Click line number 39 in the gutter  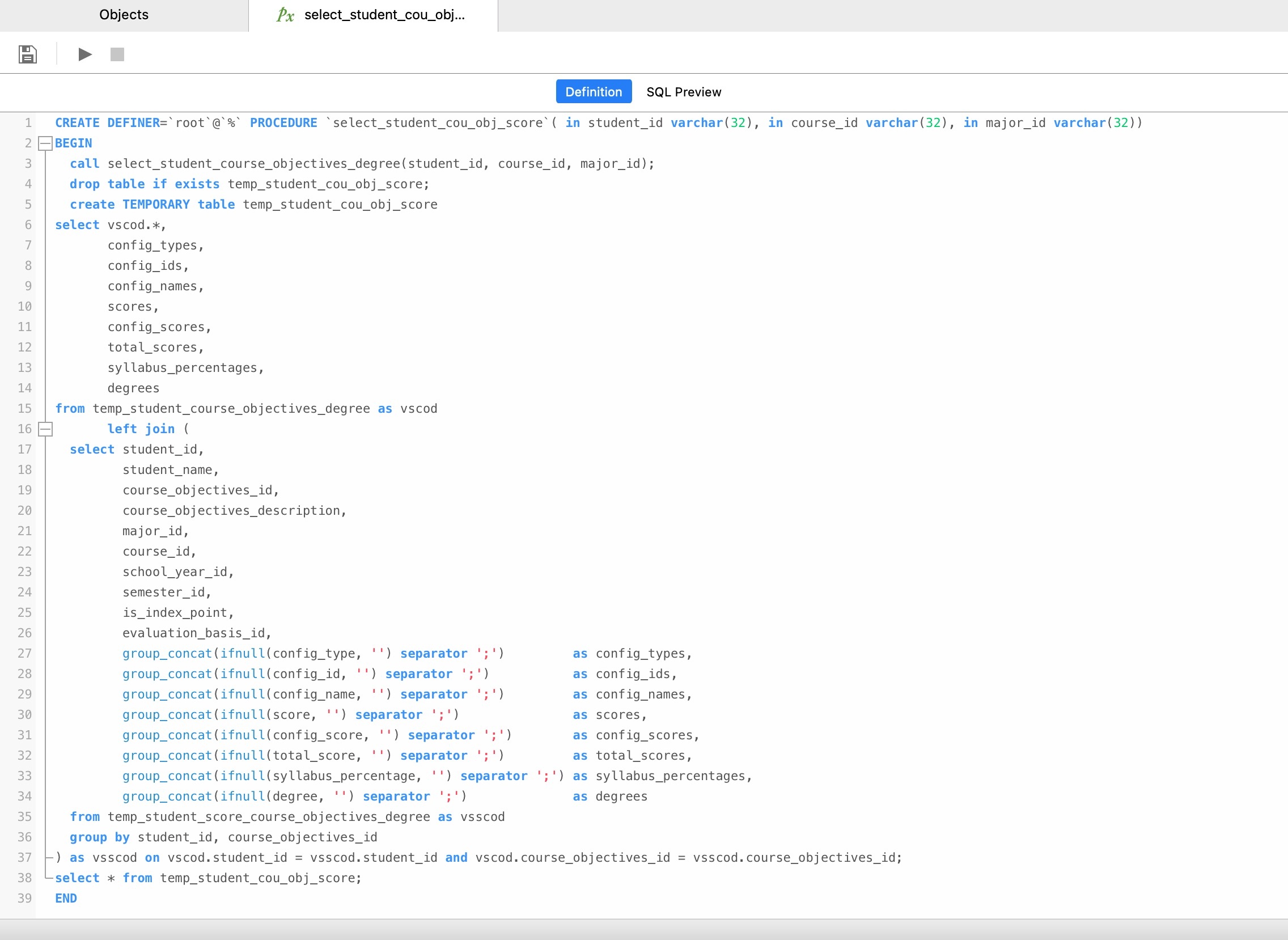click(x=24, y=898)
